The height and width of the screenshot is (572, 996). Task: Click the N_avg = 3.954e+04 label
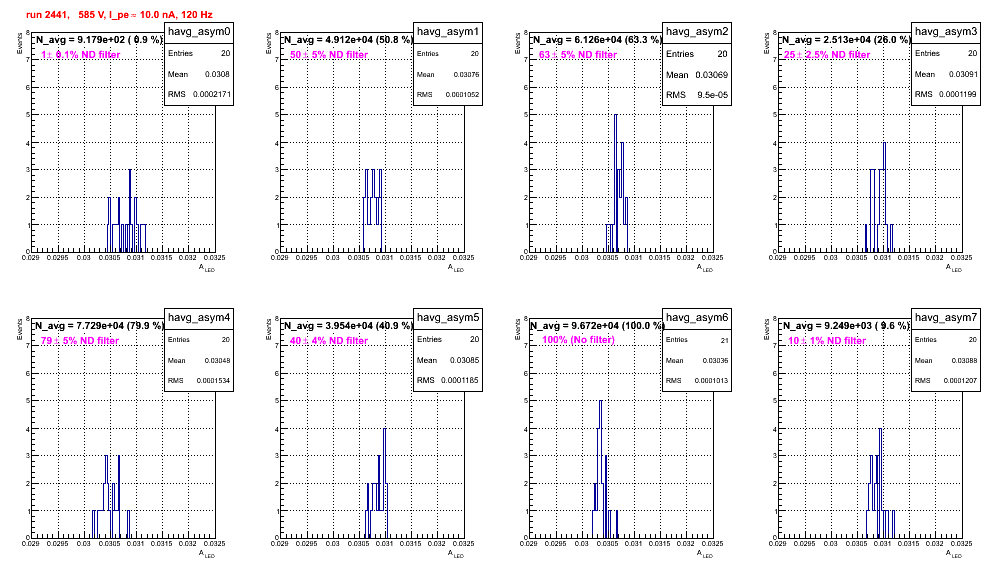(347, 326)
